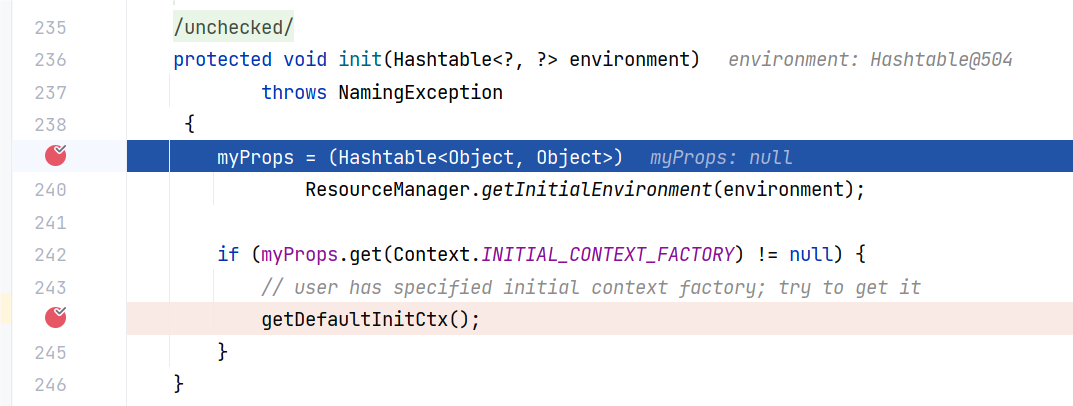Screen dimensions: 1073x406
Task: Click line number 235 in the gutter
Action: click(50, 27)
